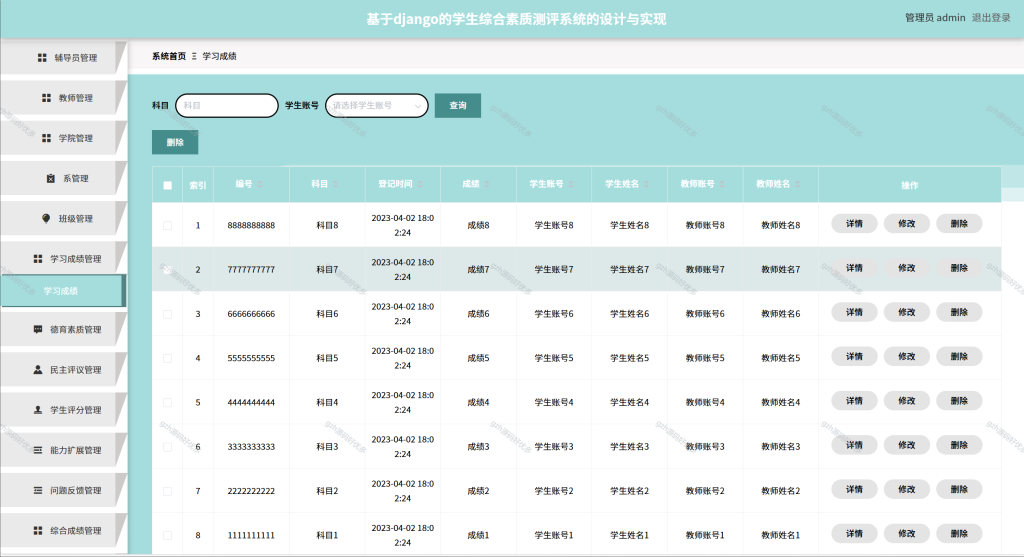Click 删除 for the 科目3 row
The image size is (1024, 557).
[959, 445]
